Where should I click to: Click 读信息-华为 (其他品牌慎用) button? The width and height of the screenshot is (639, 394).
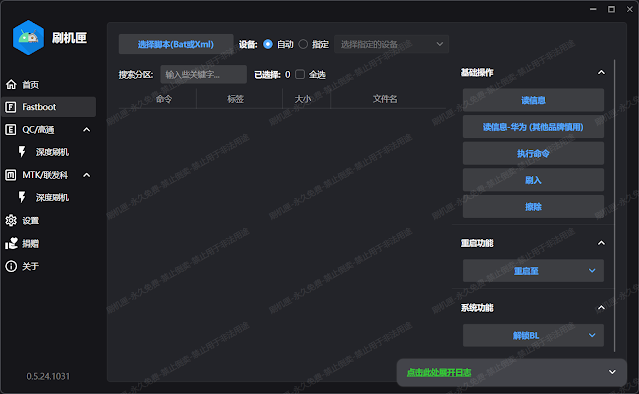[533, 127]
